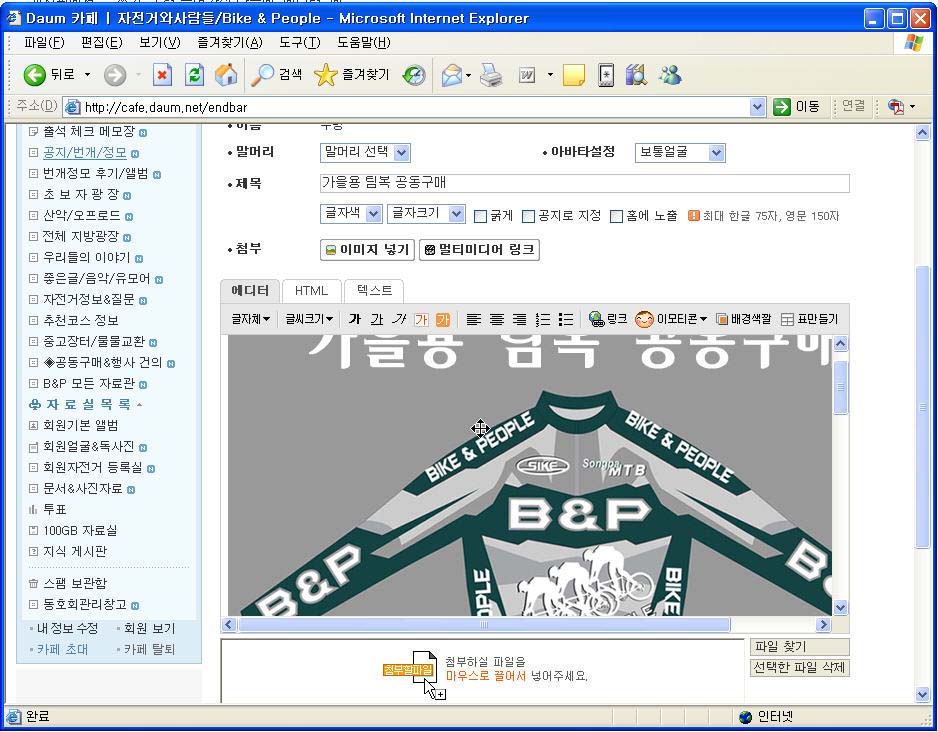938x732 pixels.
Task: Print the page with the printer icon
Action: [x=491, y=75]
